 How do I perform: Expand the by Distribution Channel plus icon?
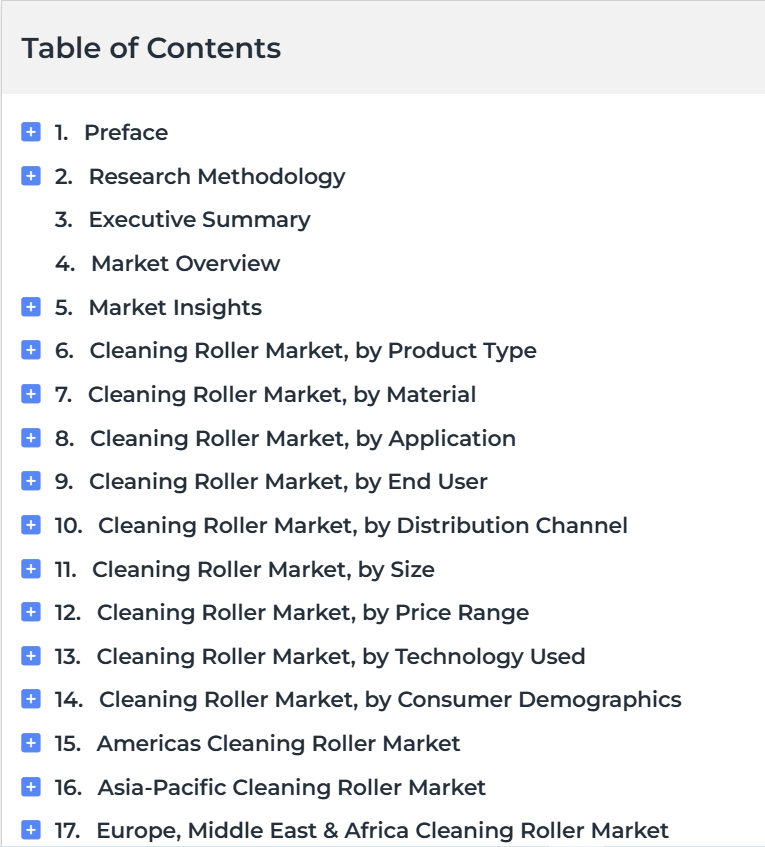[x=31, y=525]
